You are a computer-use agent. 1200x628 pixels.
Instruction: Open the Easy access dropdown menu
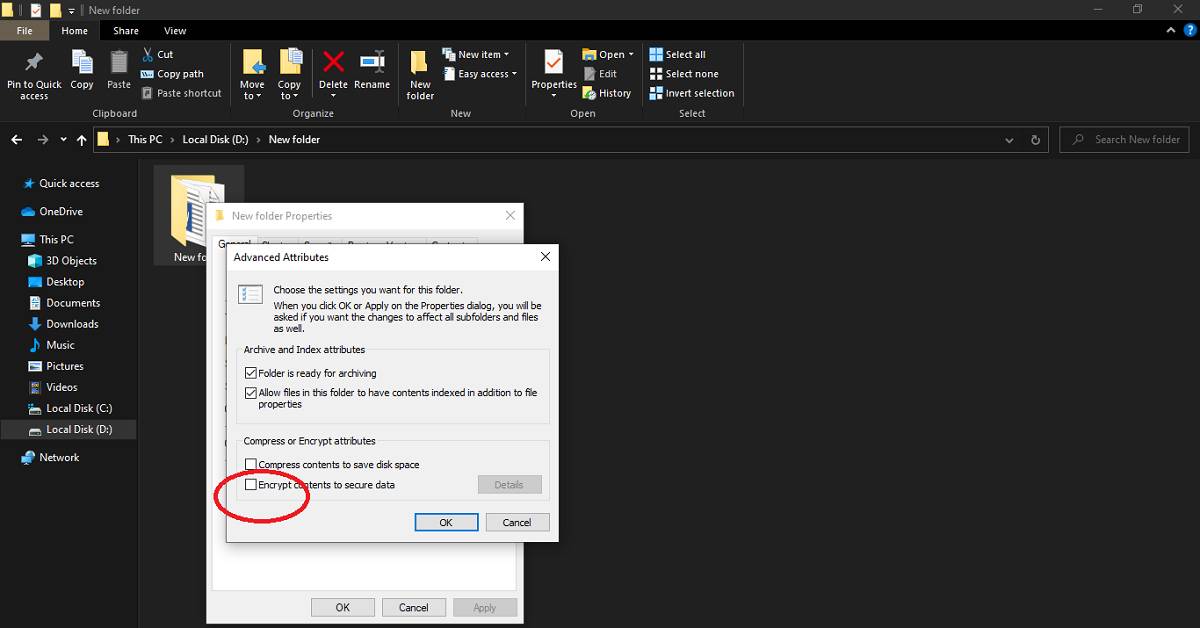point(487,74)
